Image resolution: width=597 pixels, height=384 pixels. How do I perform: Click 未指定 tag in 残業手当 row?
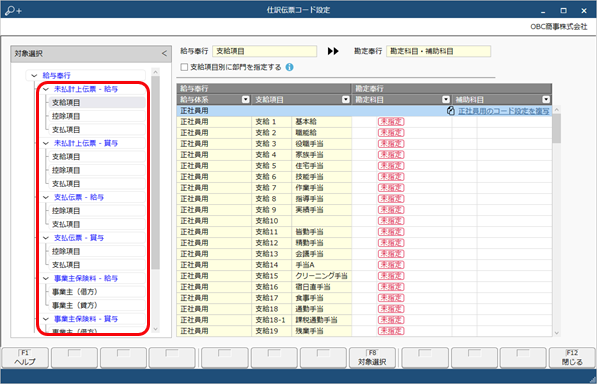391,331
